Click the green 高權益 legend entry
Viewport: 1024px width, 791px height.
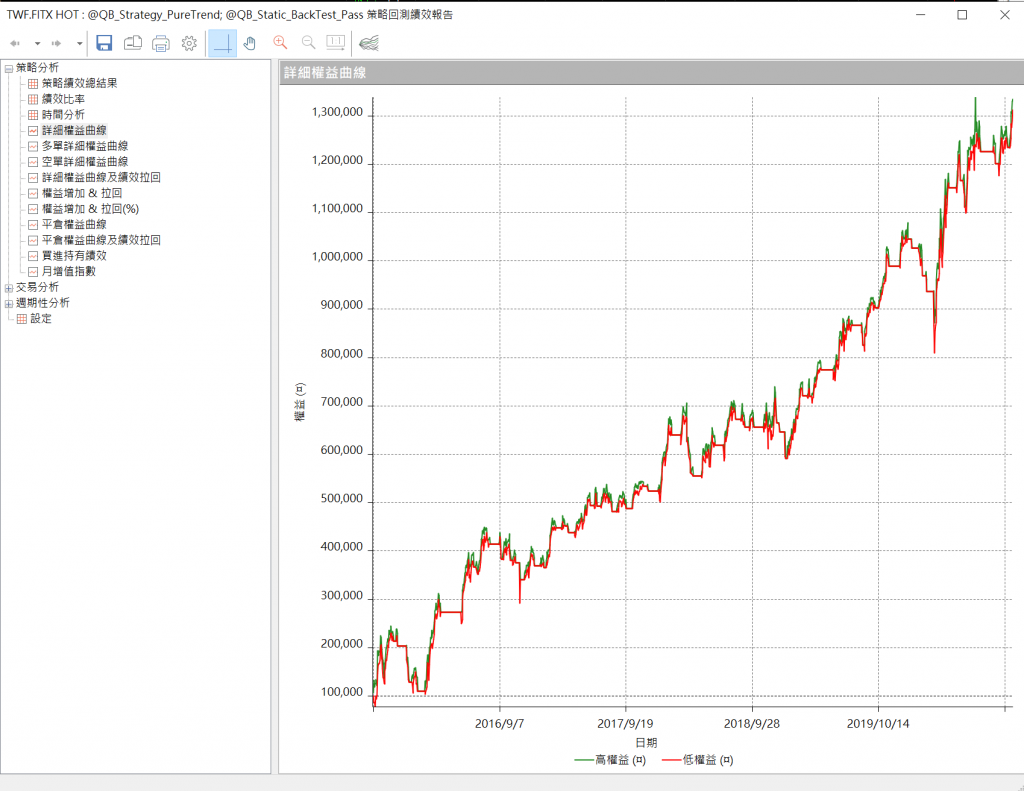pyautogui.click(x=609, y=761)
